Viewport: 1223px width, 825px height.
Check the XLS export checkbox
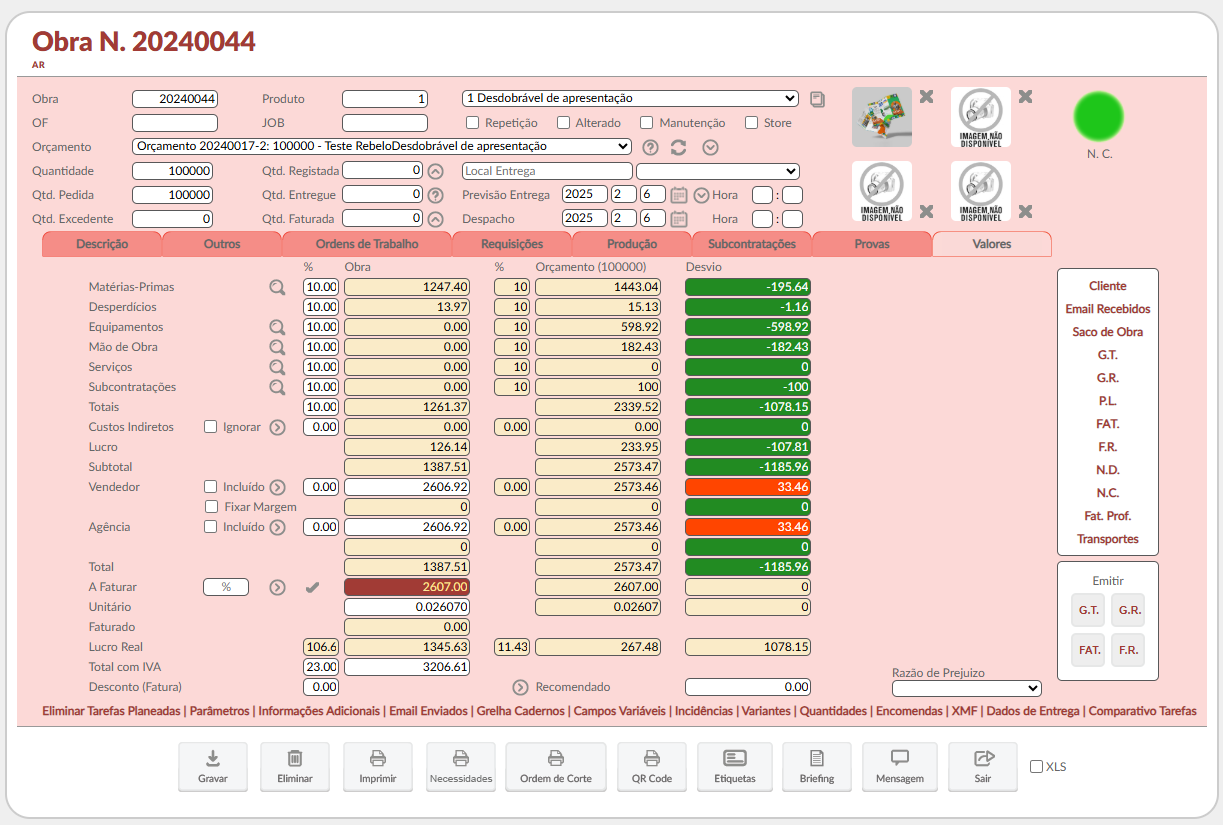1036,767
